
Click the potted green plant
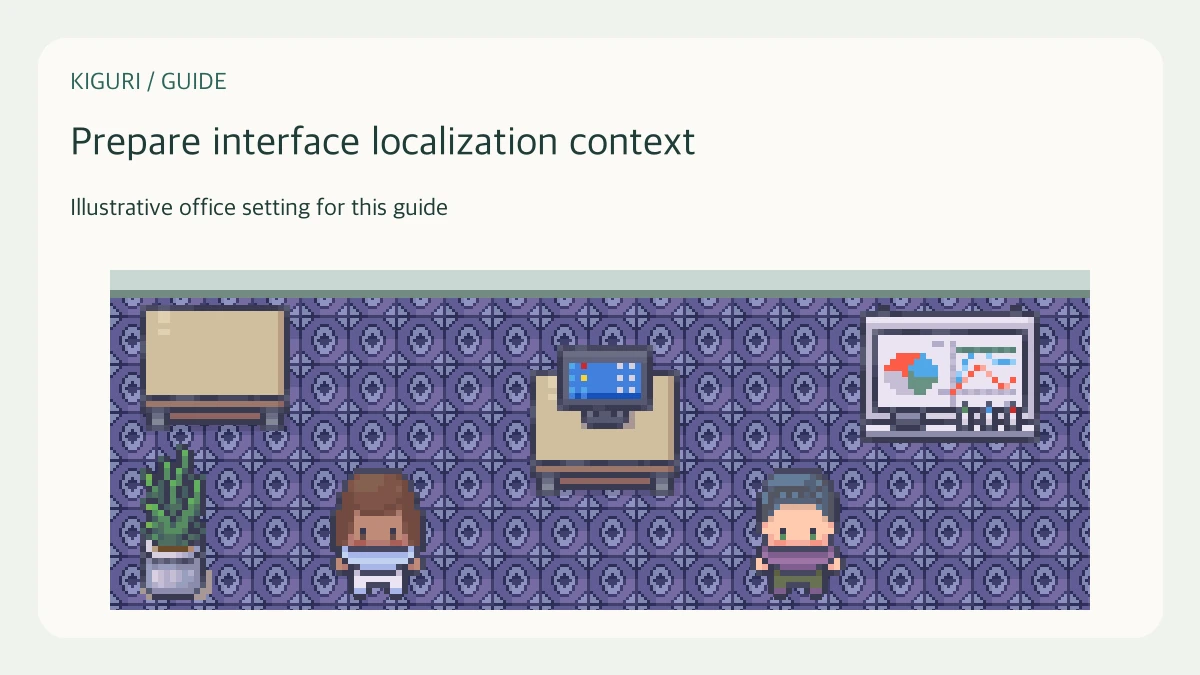click(x=174, y=522)
